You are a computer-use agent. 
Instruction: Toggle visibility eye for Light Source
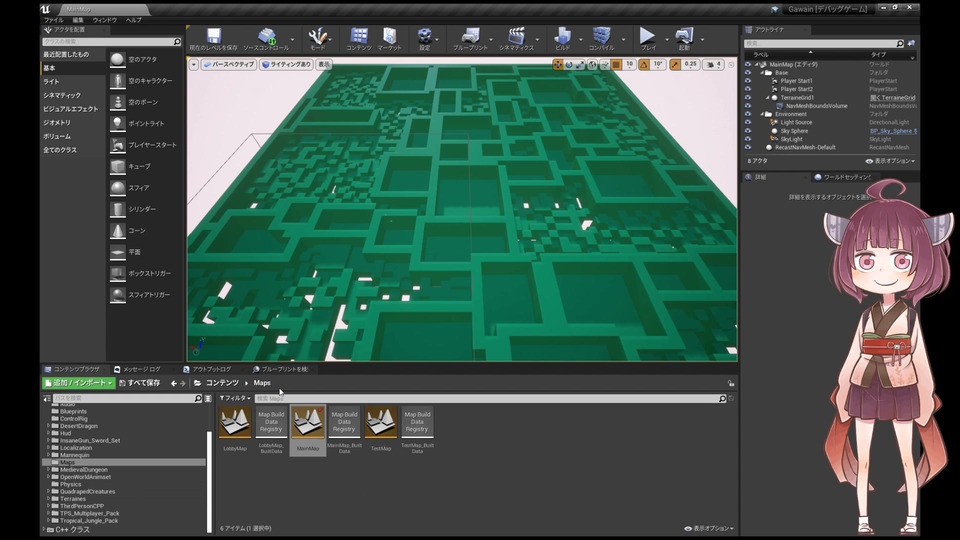(747, 122)
